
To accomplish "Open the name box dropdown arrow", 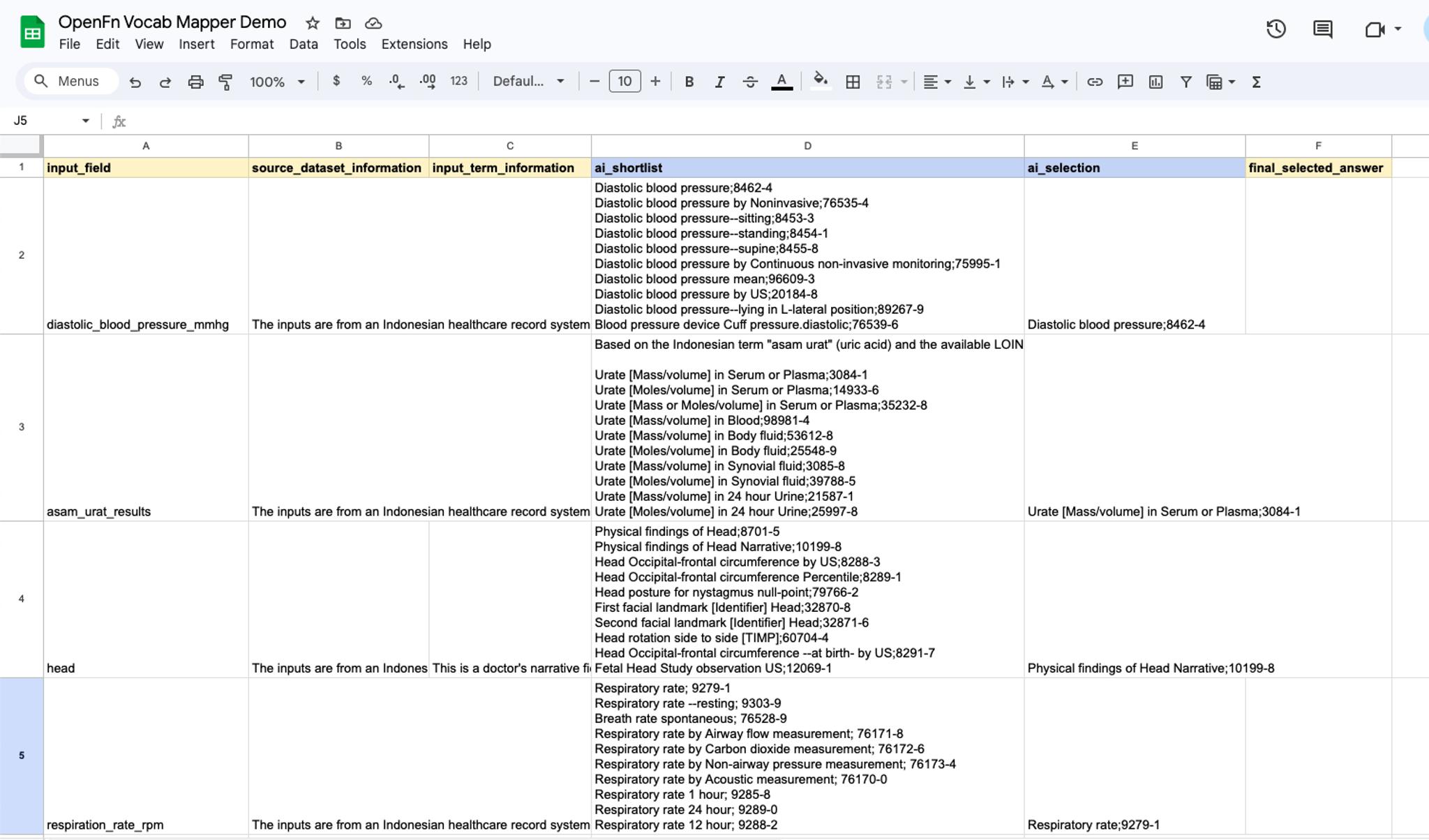I will 85,121.
